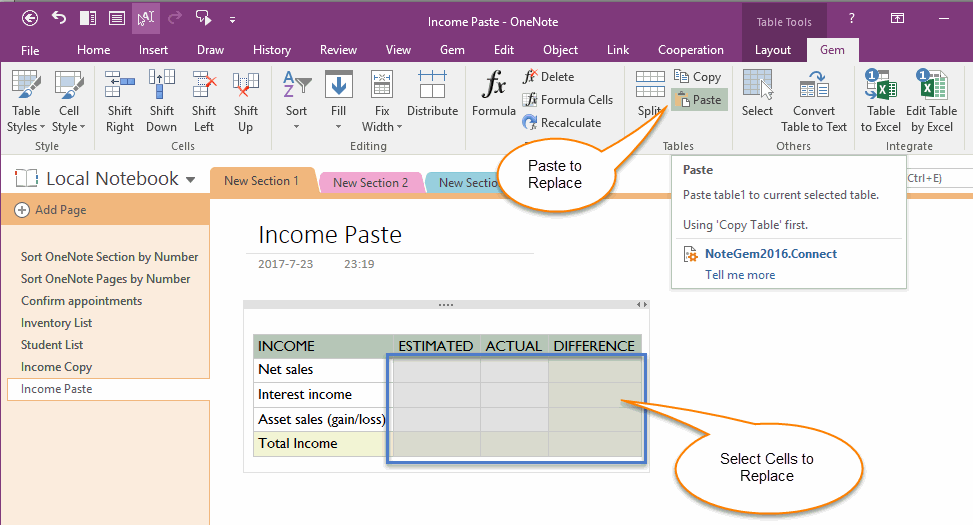Click the Select table tool
The height and width of the screenshot is (525, 973).
pyautogui.click(x=758, y=94)
